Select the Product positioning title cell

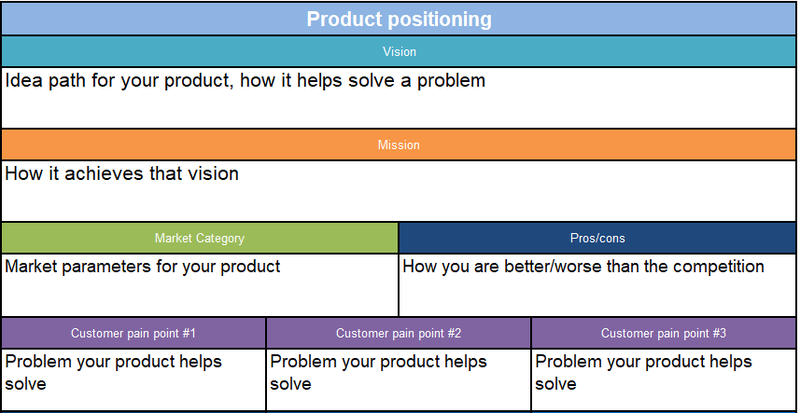pos(398,19)
